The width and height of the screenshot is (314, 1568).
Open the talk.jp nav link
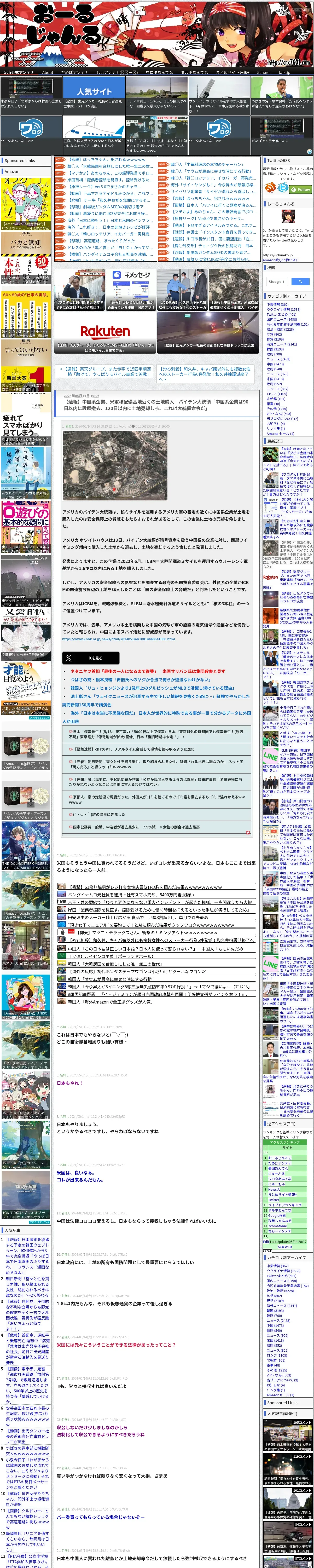coord(284,72)
